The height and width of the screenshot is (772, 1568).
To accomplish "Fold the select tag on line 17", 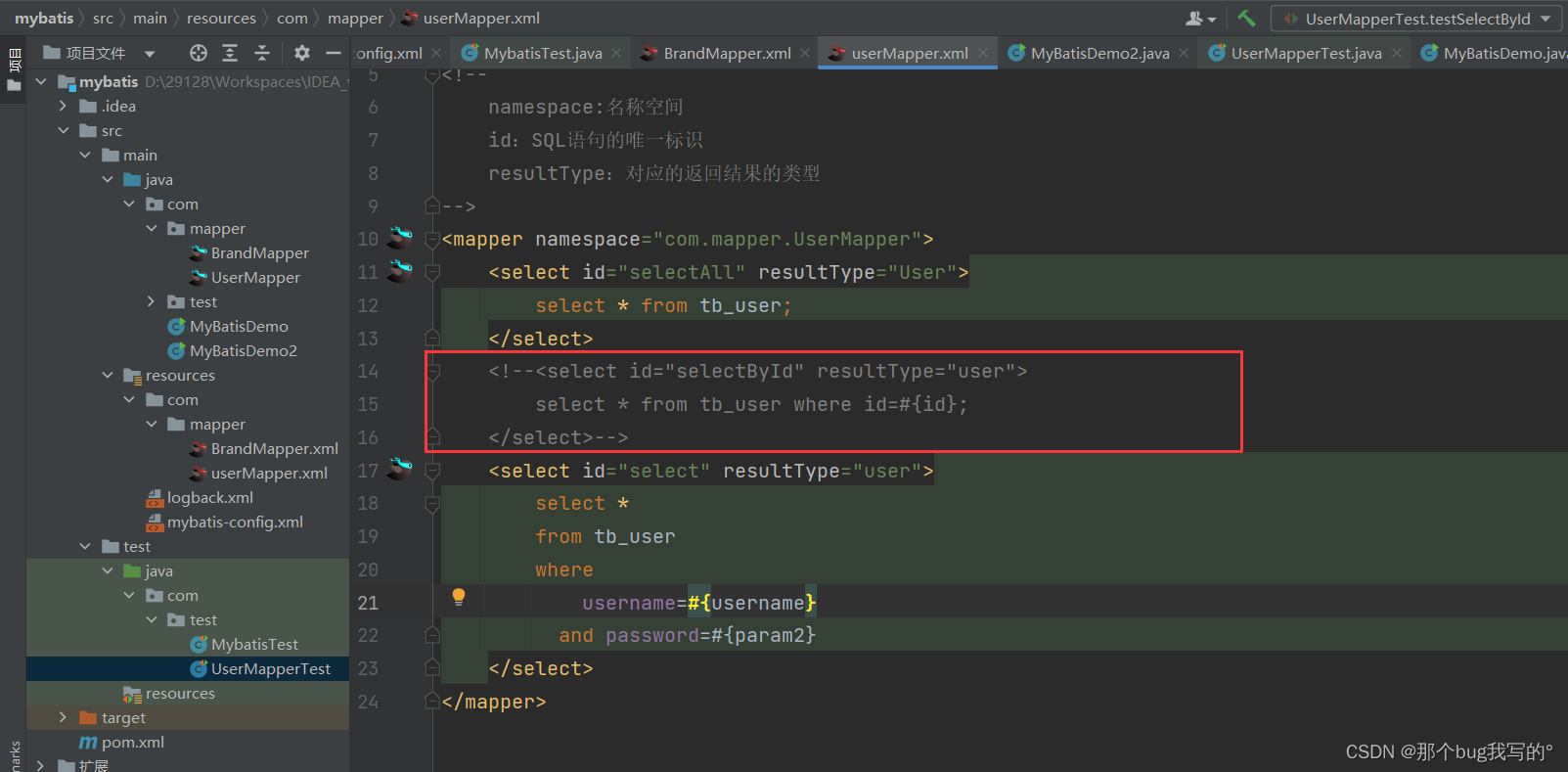I will tap(432, 471).
